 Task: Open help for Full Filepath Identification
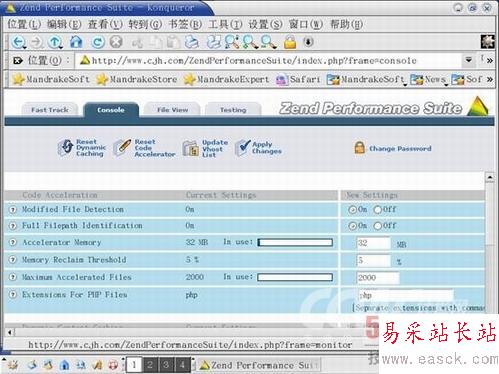(13, 226)
